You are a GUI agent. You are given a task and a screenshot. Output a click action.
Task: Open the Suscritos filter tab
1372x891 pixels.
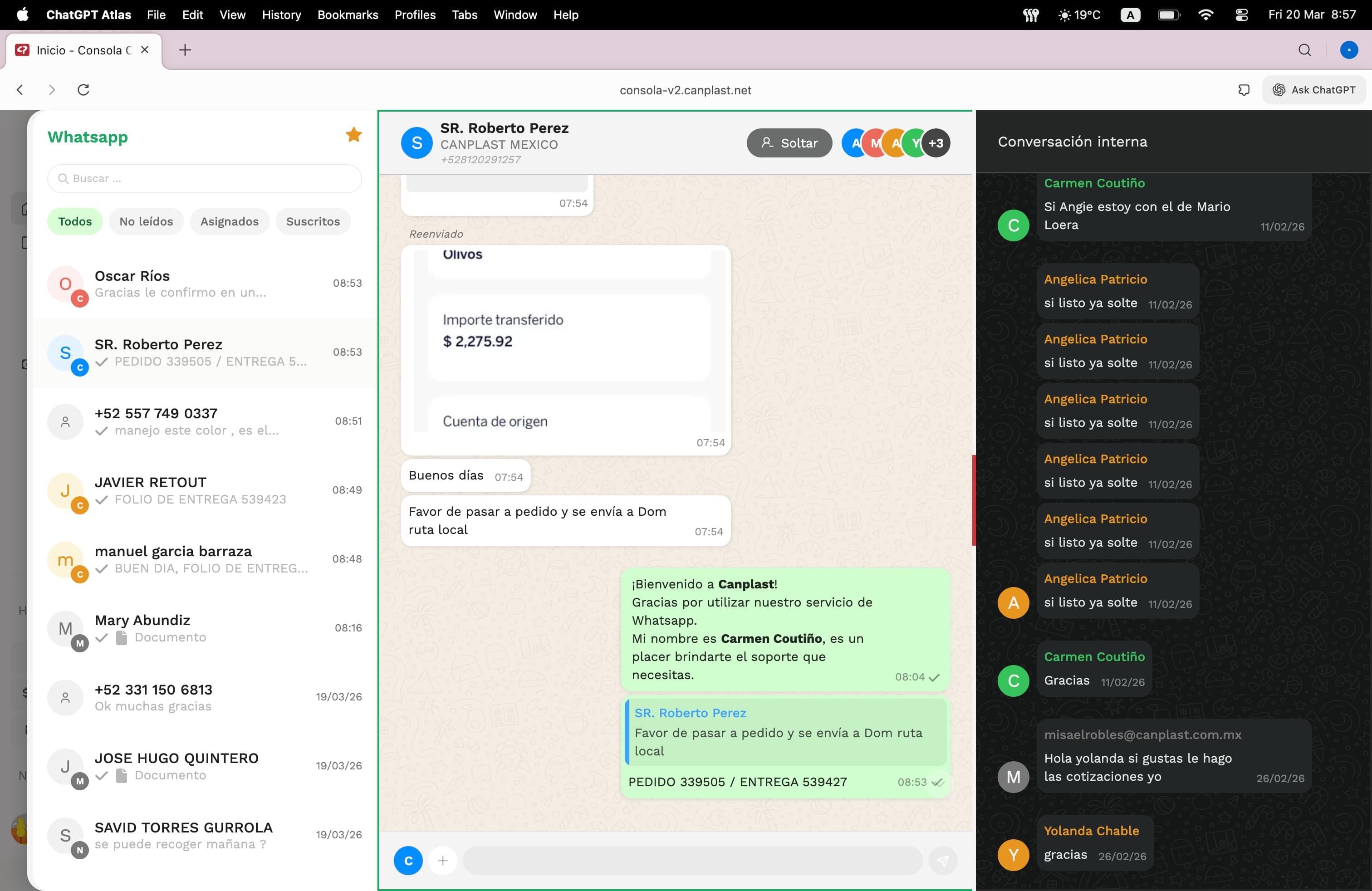point(313,221)
